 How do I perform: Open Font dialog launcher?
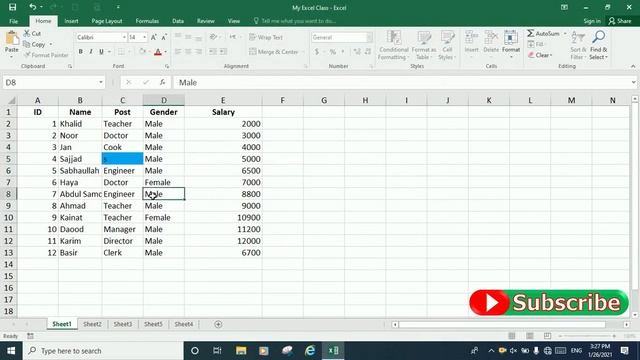tap(167, 66)
